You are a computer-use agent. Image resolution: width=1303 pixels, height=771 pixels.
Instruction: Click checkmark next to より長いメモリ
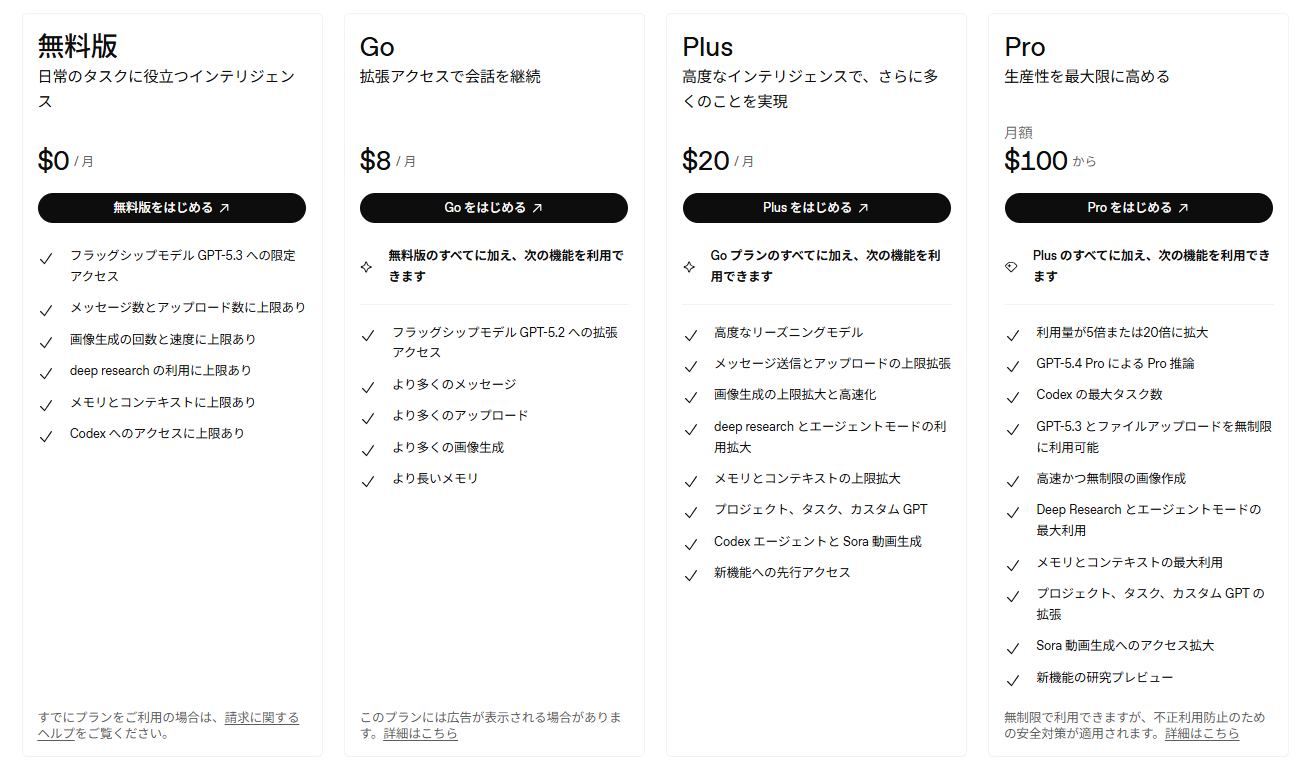click(368, 481)
